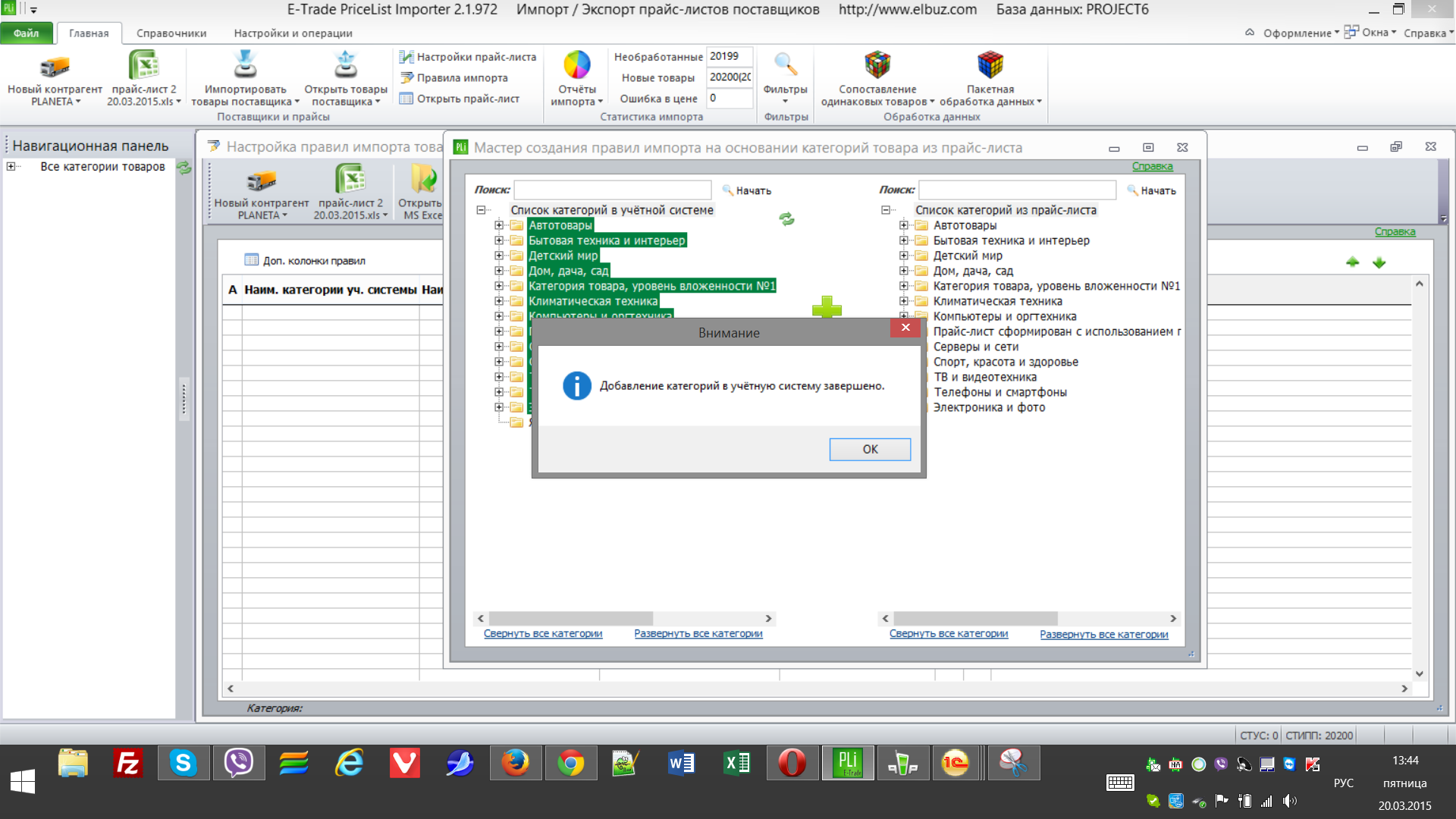Click Развернуть все категории under the left list
This screenshot has height=819, width=1456.
pyautogui.click(x=698, y=634)
